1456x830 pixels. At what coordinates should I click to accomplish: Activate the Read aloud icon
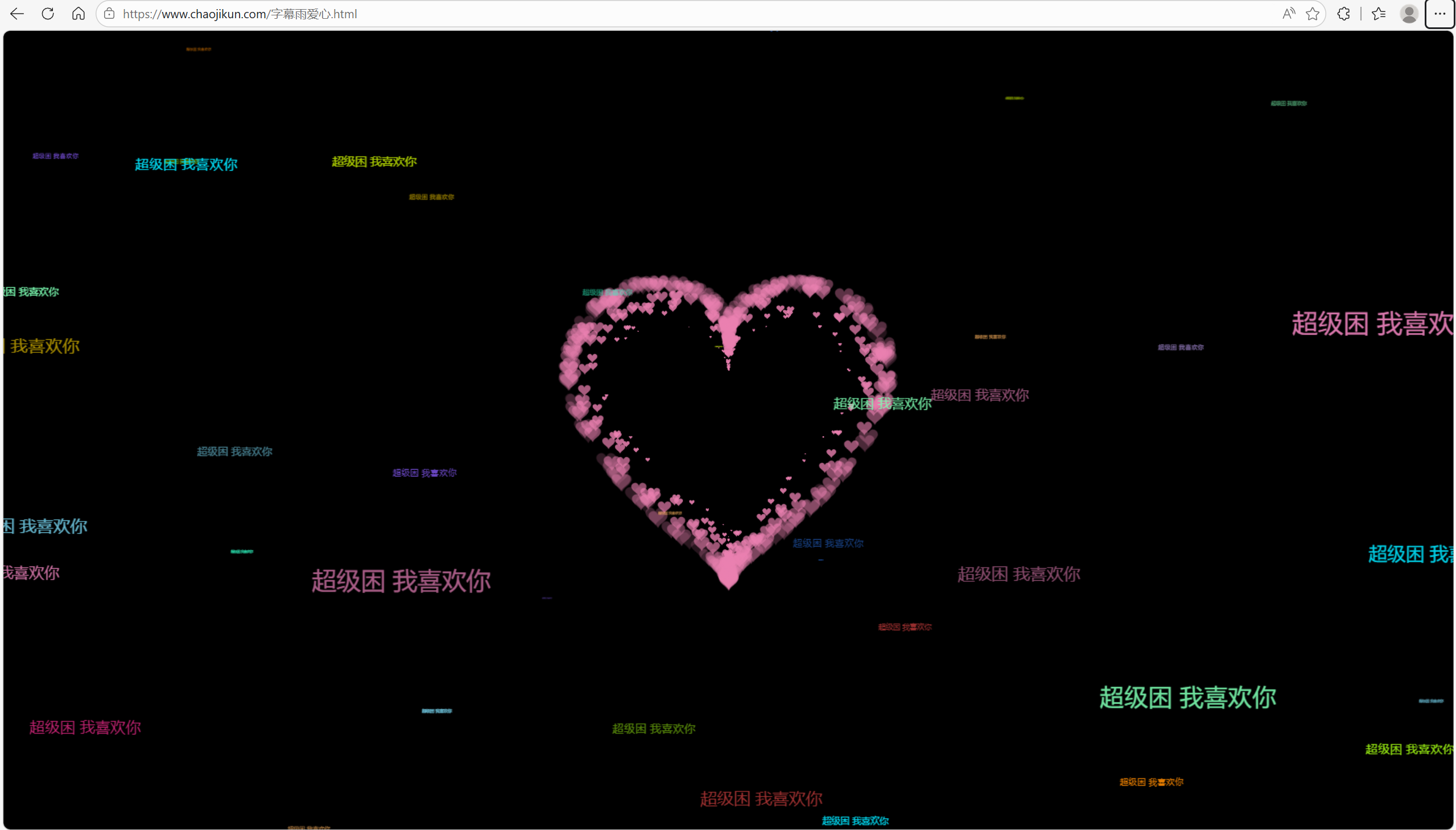coord(1289,14)
